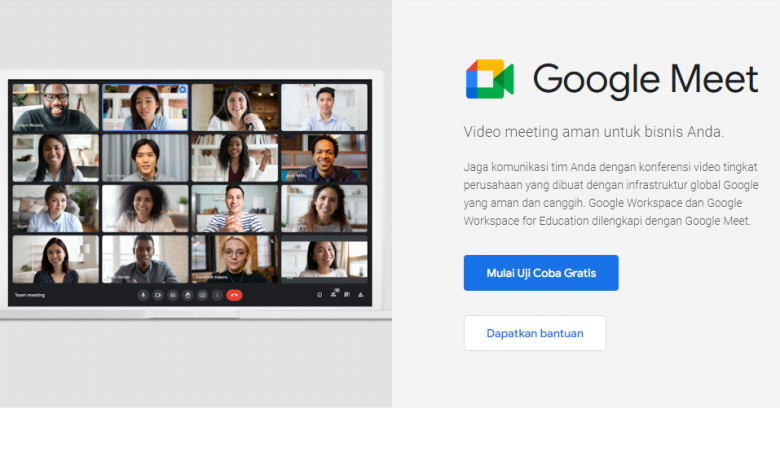The width and height of the screenshot is (780, 470).
Task: Open the chat icon in meeting toolbar
Action: tap(347, 295)
